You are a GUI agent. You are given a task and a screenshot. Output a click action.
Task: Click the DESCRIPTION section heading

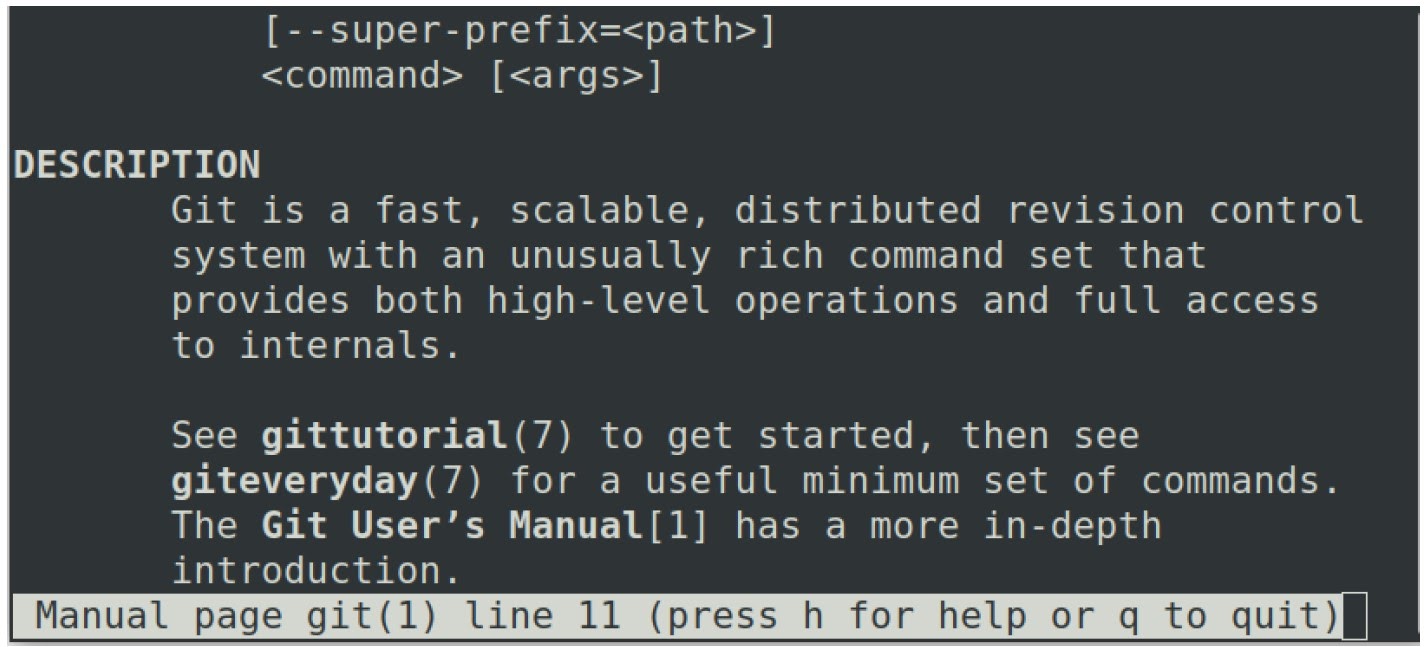pyautogui.click(x=136, y=165)
